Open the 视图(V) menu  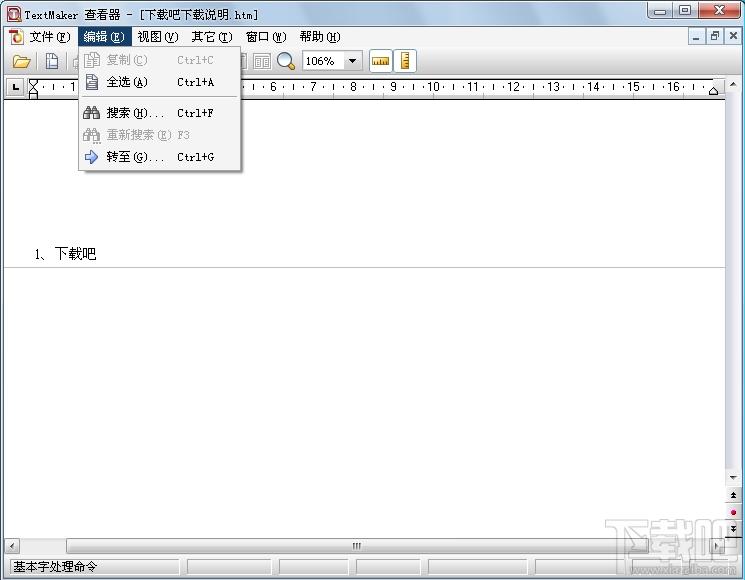[x=158, y=37]
